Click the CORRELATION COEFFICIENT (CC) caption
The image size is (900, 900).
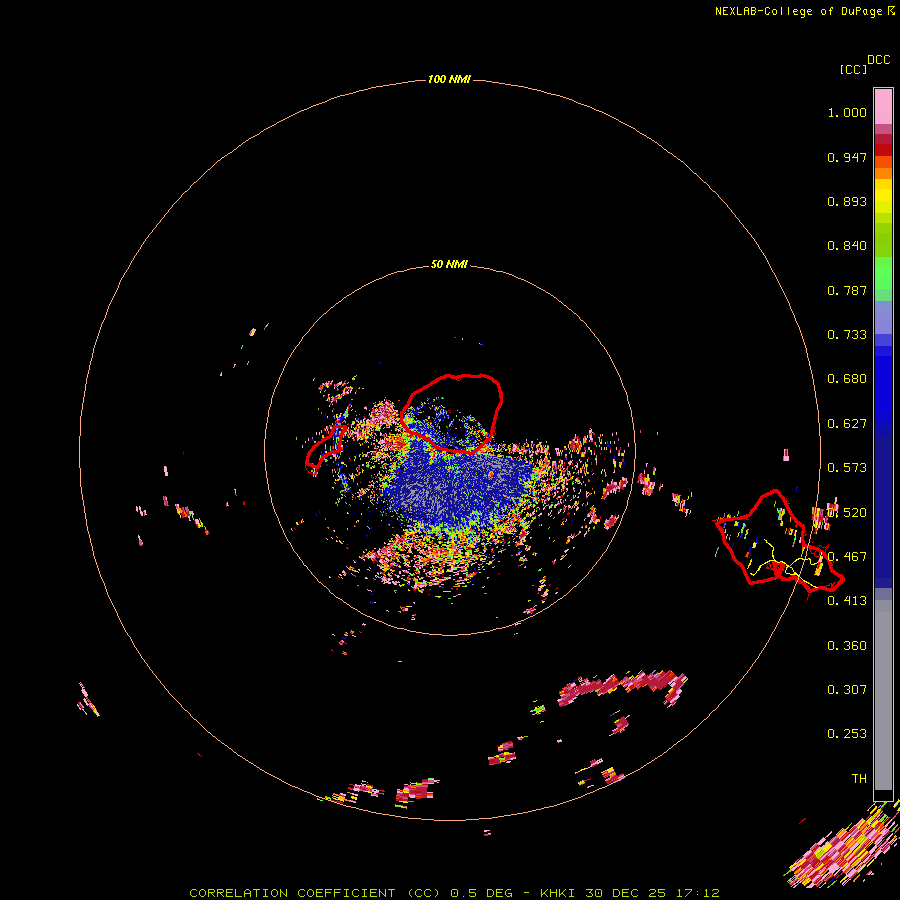pos(315,893)
